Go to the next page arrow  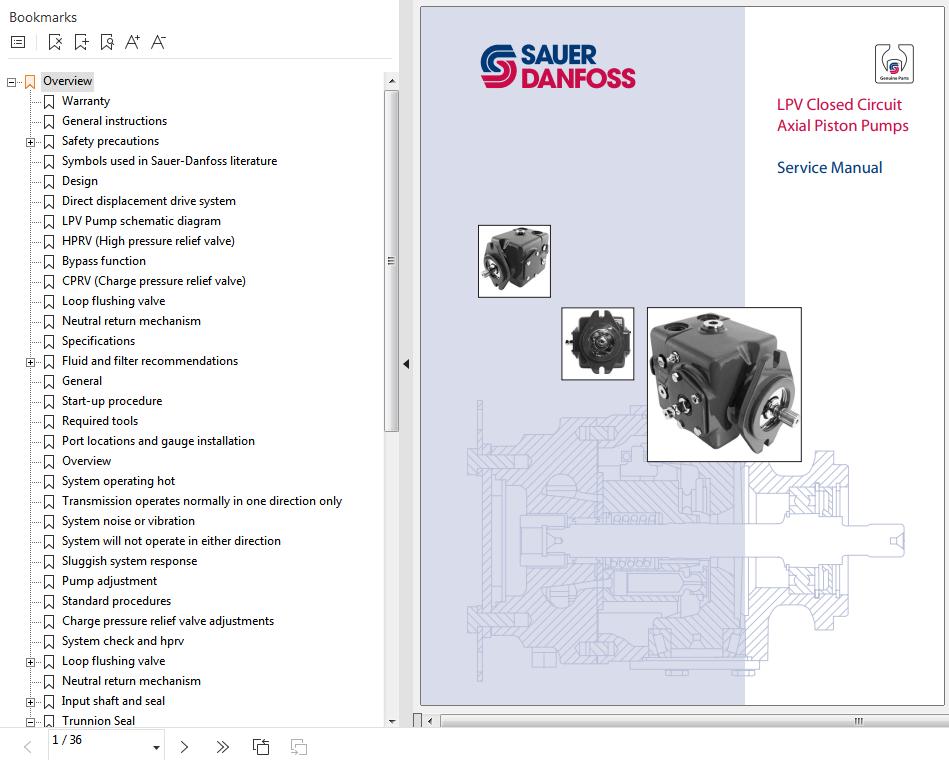point(184,747)
